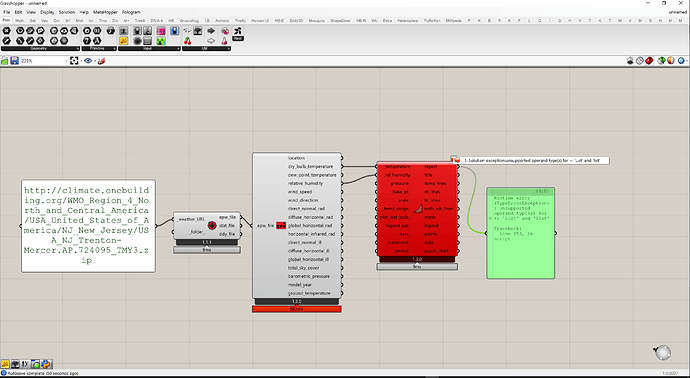Image resolution: width=690 pixels, height=378 pixels.
Task: Switch to the Math tab
Action: 20,21
